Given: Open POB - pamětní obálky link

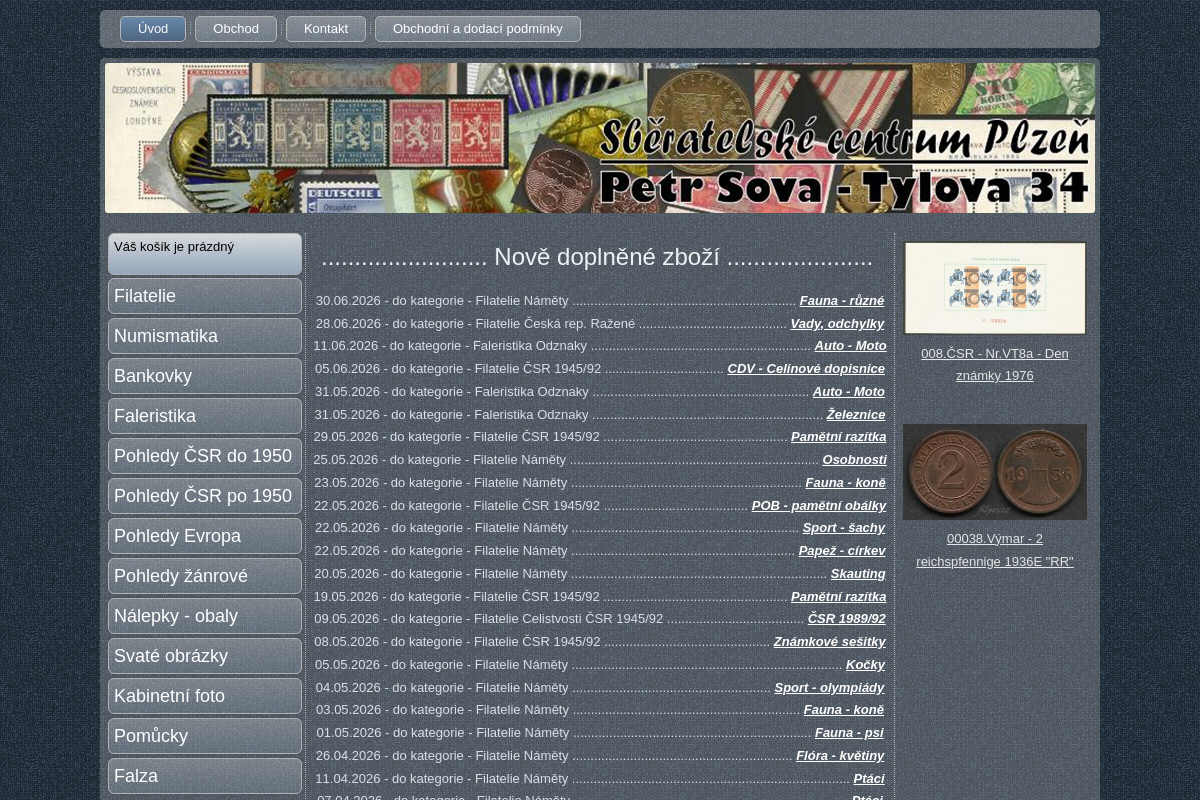Looking at the screenshot, I should (x=819, y=506).
